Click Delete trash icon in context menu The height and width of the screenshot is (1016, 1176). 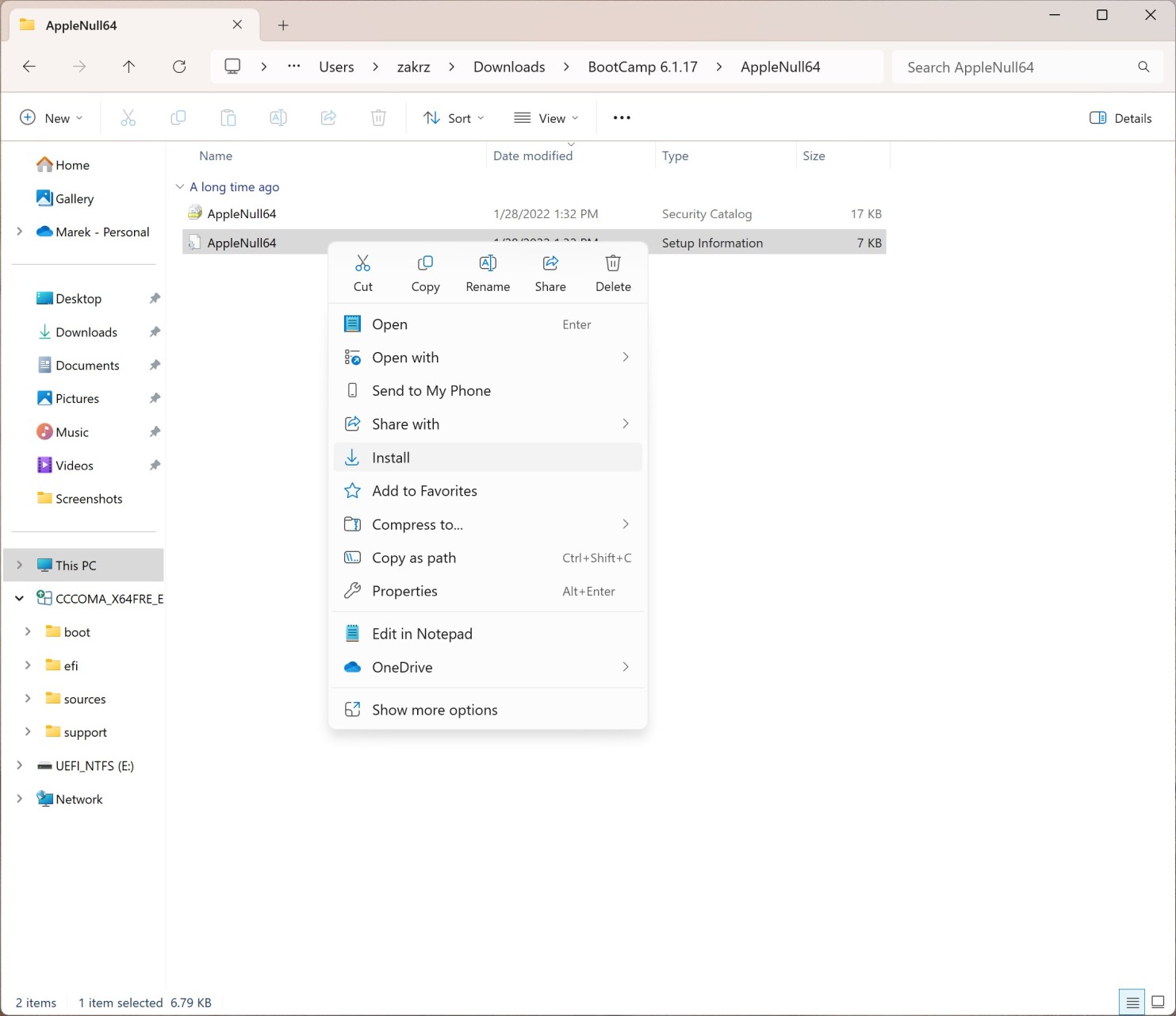[613, 263]
